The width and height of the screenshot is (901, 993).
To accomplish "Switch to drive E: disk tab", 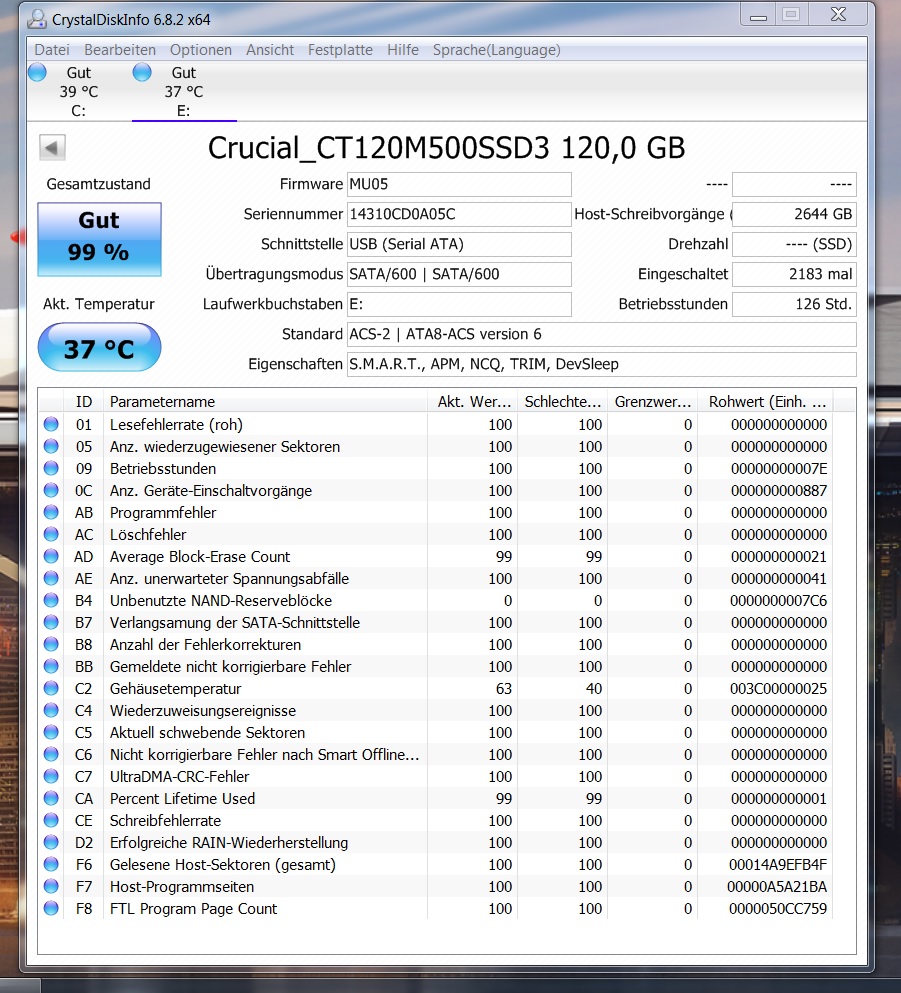I will 184,92.
